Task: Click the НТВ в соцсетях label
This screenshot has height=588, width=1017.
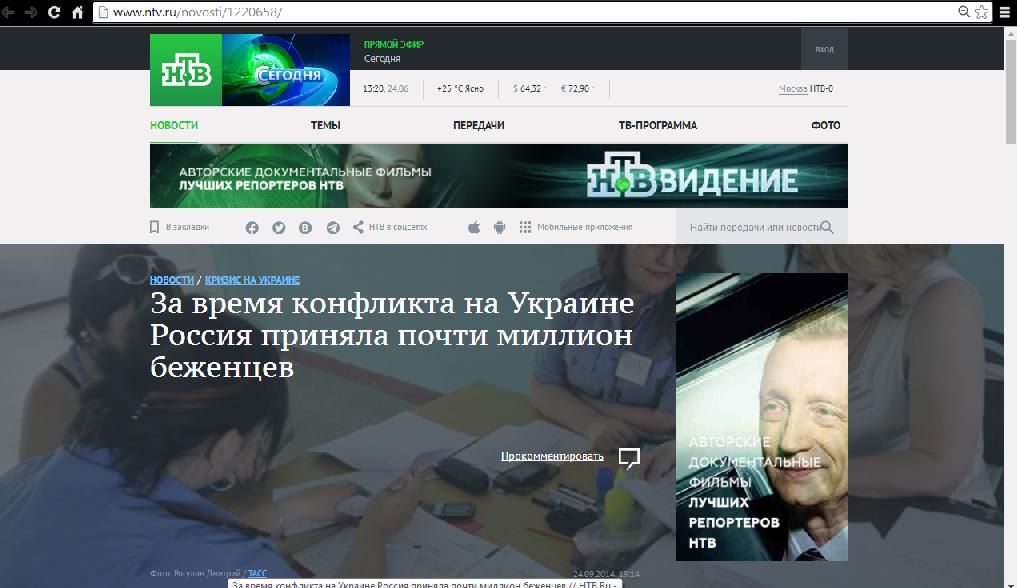Action: (398, 227)
